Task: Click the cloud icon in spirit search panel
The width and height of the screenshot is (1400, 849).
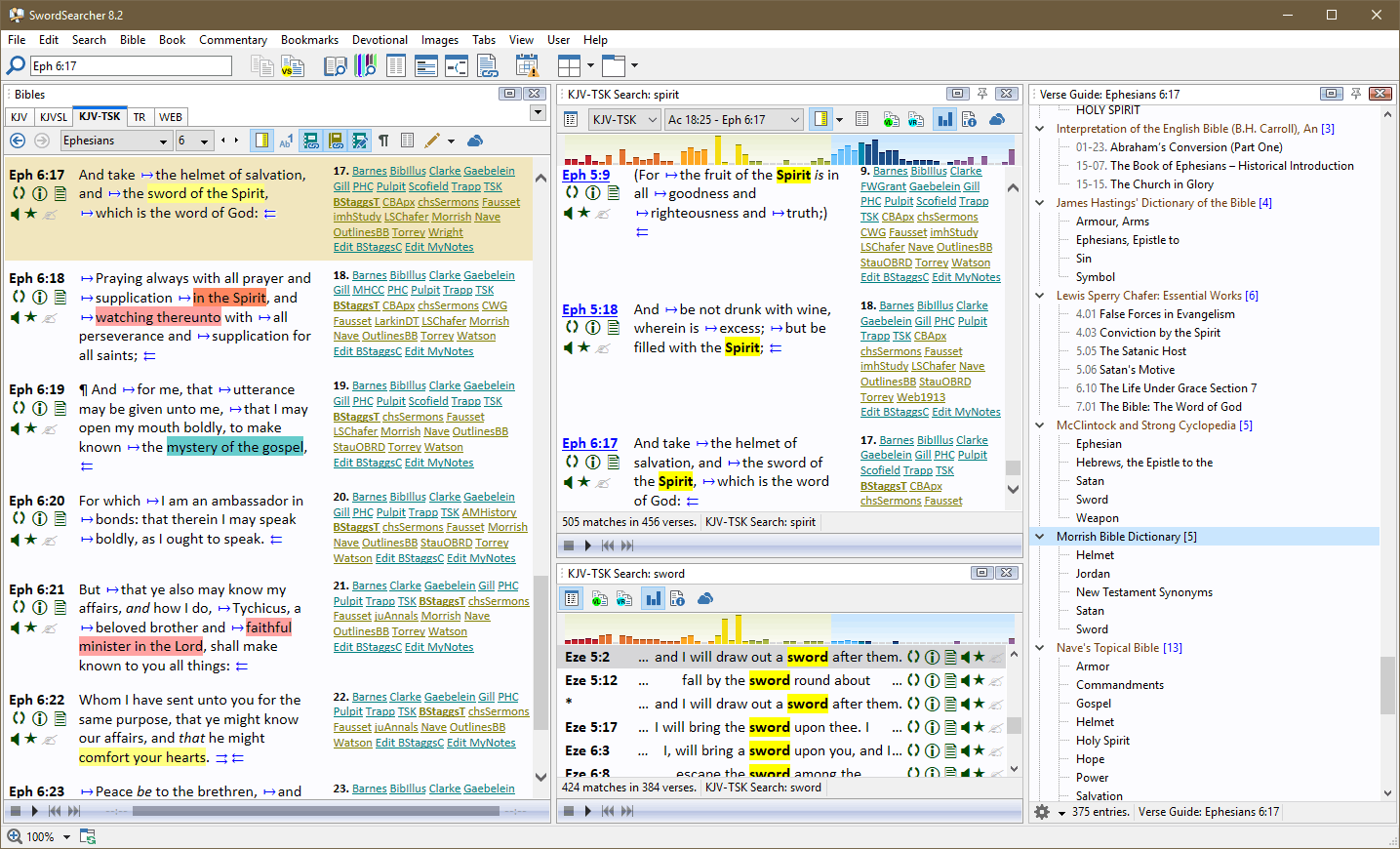Action: 997,119
